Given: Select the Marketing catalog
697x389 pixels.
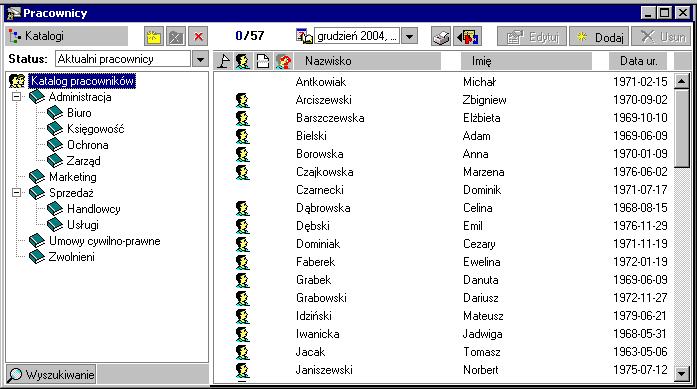Looking at the screenshot, I should click(x=72, y=177).
